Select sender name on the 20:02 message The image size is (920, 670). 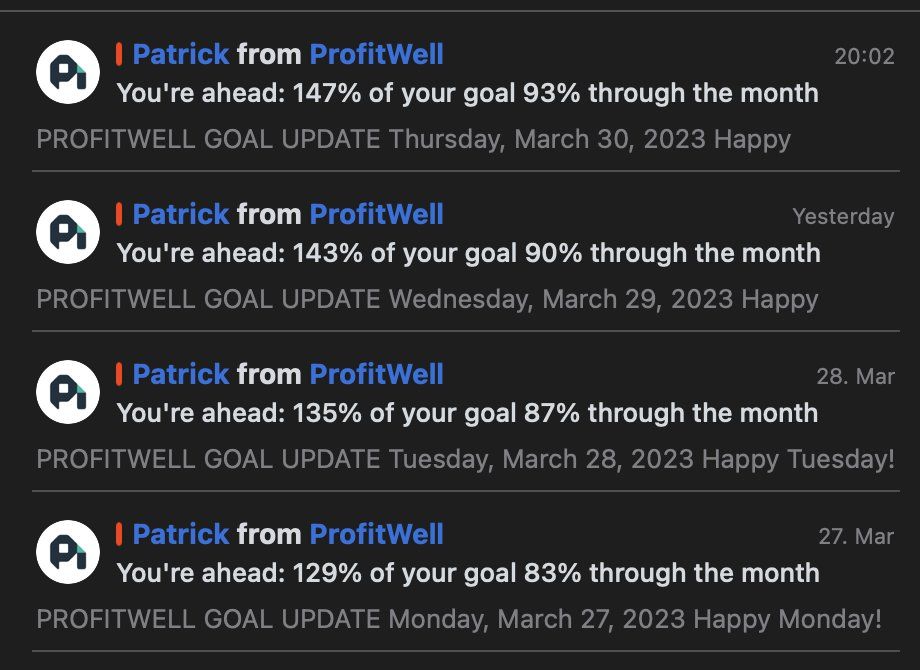(288, 54)
